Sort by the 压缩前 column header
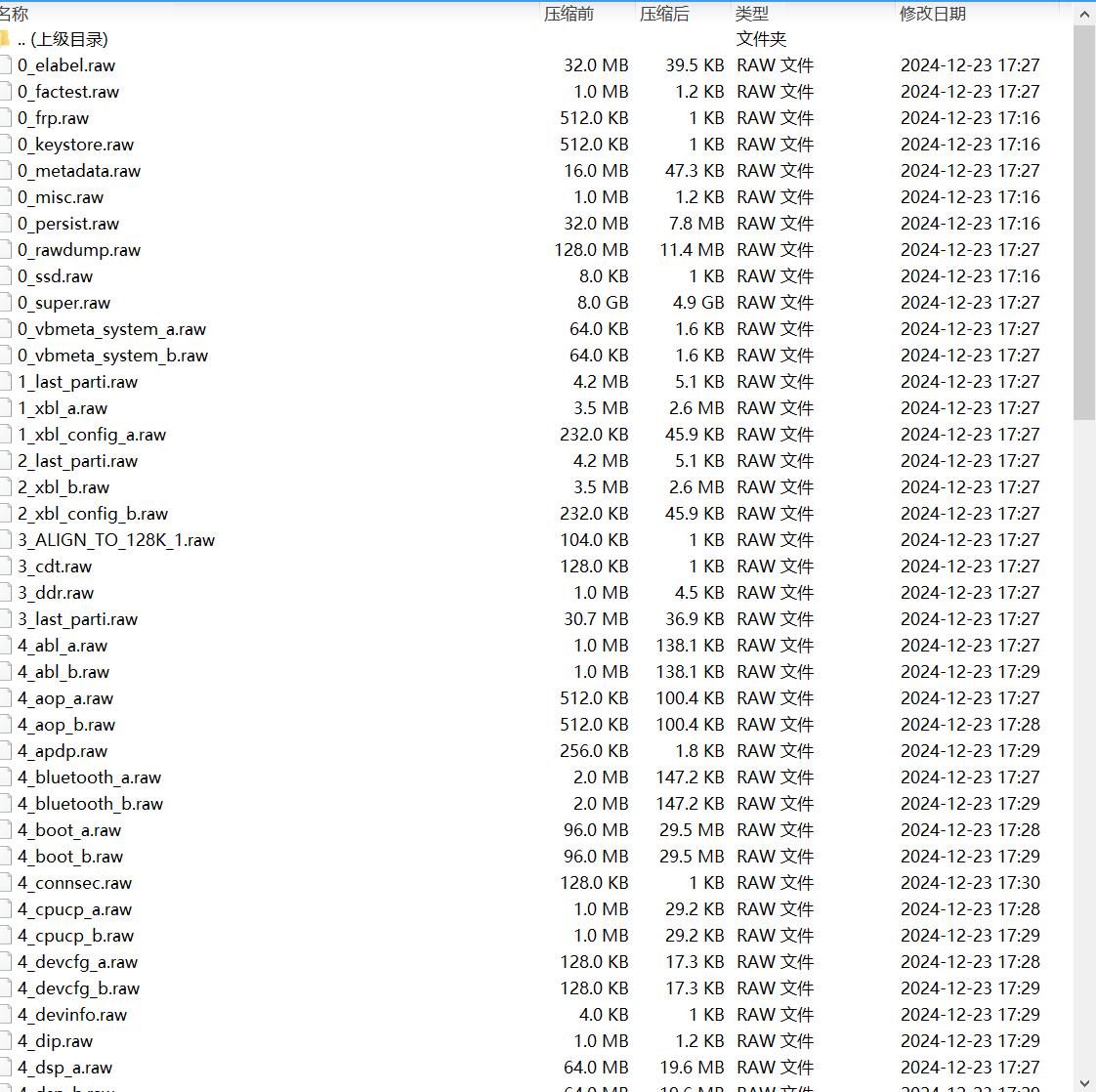The image size is (1096, 1092). (569, 14)
